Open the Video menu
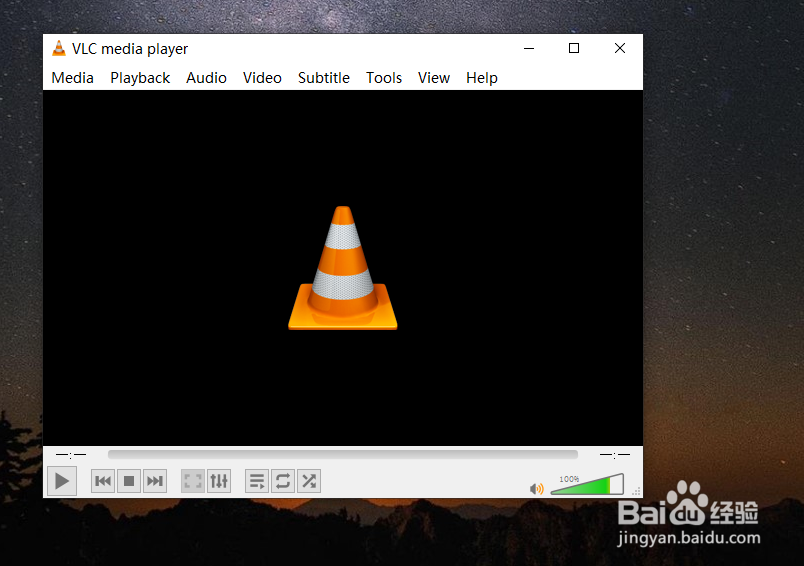This screenshot has height=566, width=804. (x=263, y=78)
